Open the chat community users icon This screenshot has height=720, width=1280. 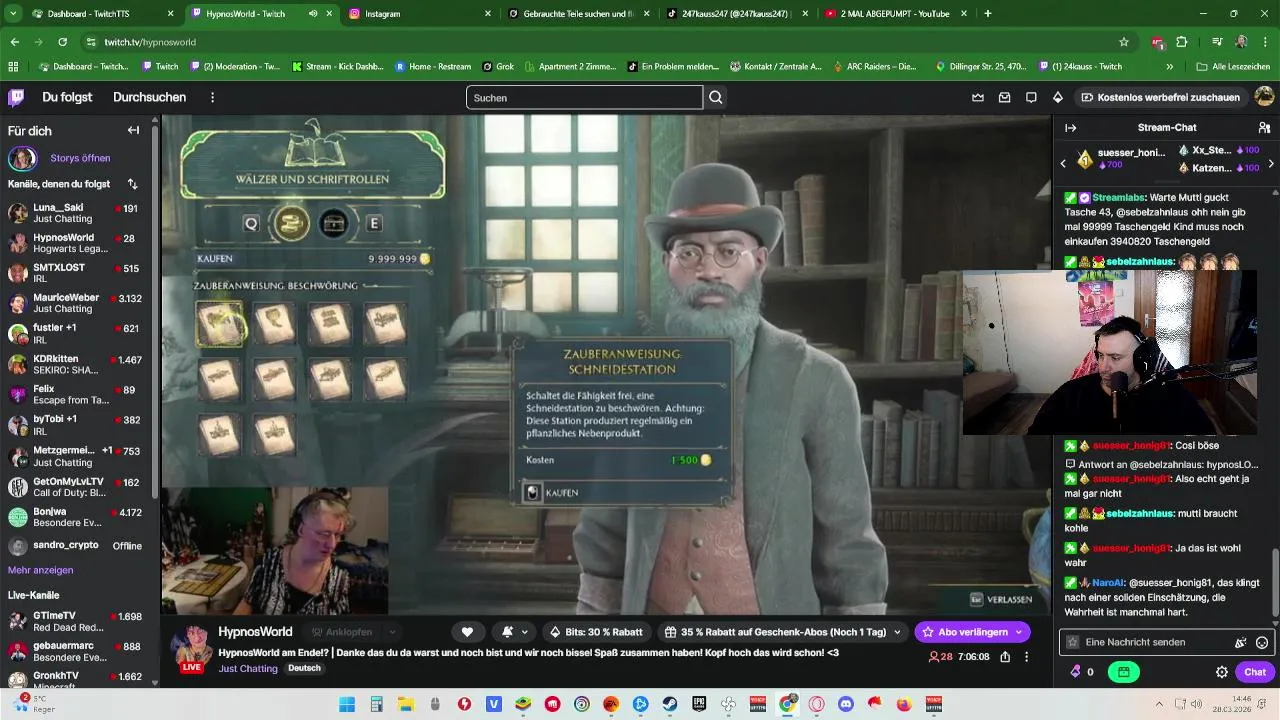(1264, 128)
